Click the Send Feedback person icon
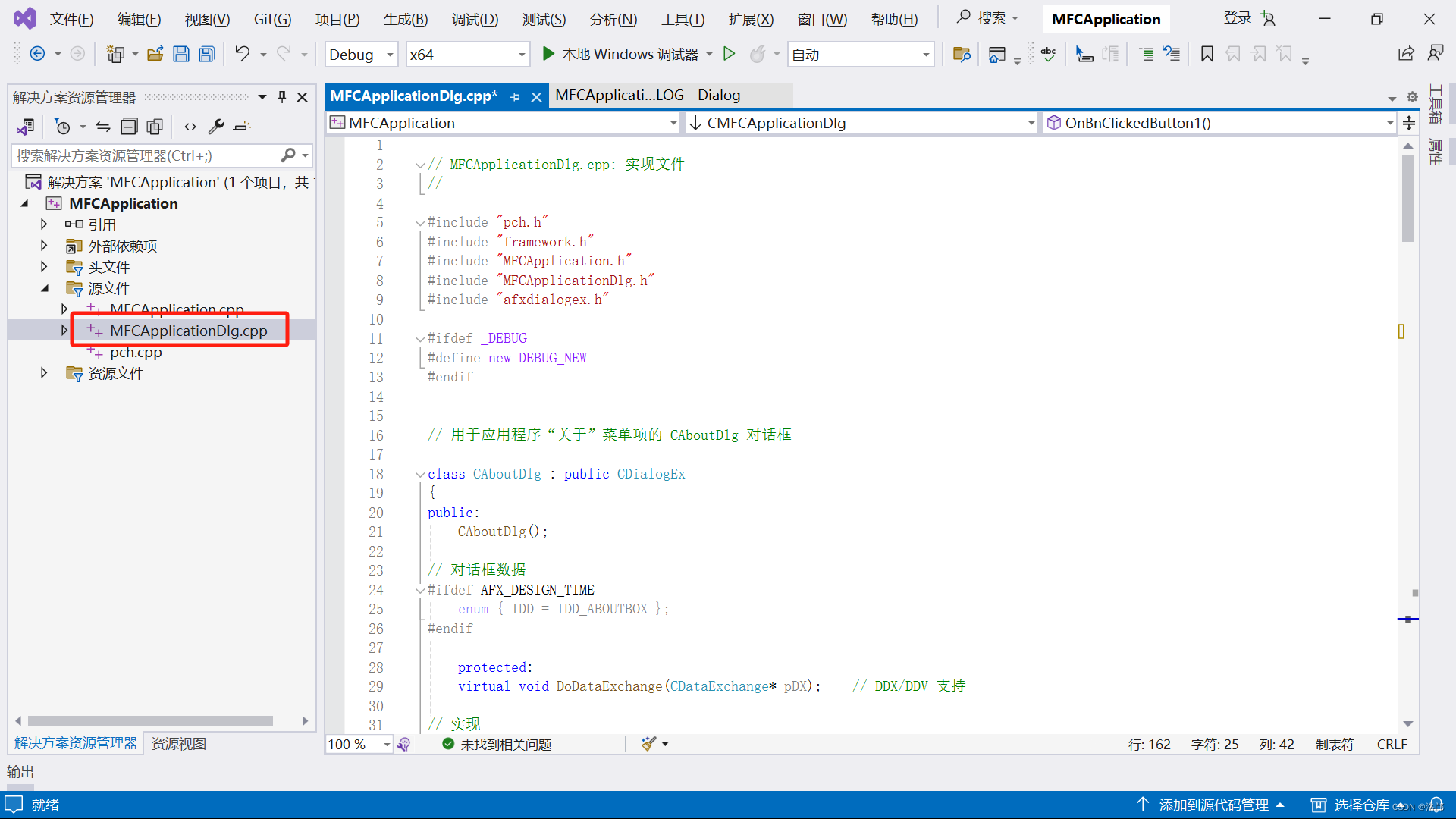Image resolution: width=1456 pixels, height=819 pixels. pyautogui.click(x=1436, y=54)
